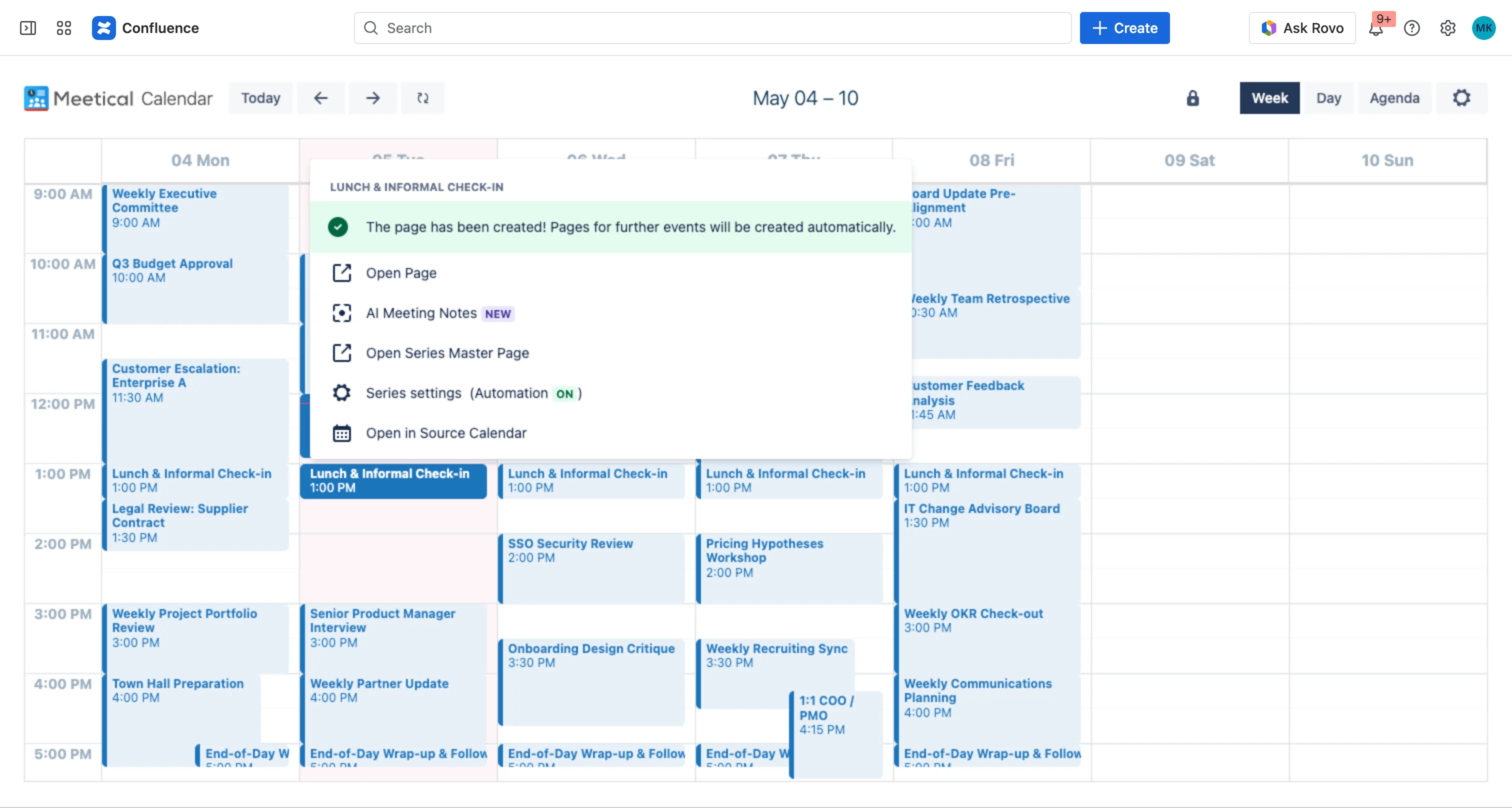Click the 04 Mon column header
The image size is (1512, 808).
pyautogui.click(x=200, y=160)
